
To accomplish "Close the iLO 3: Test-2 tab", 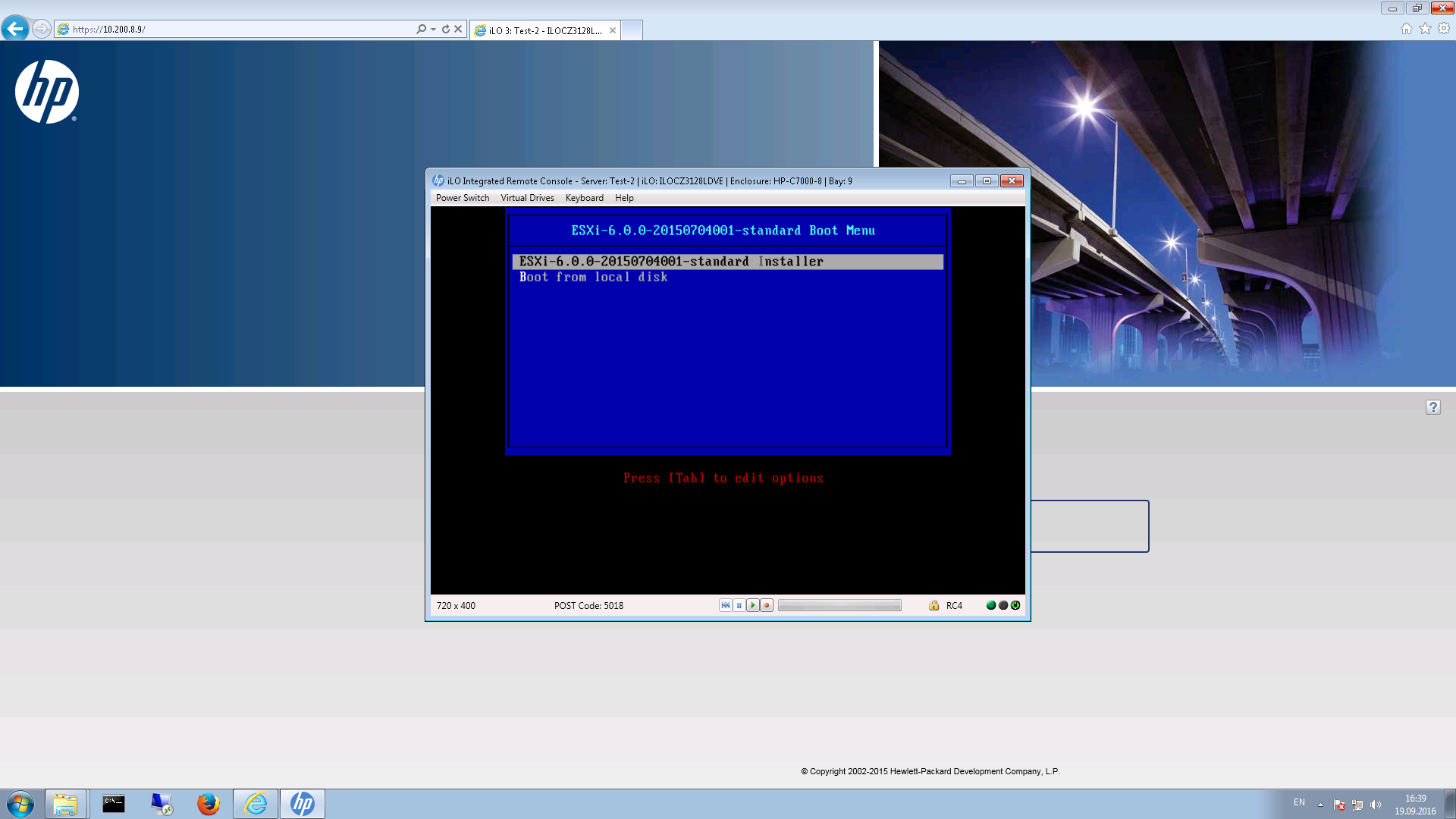I will 612,30.
